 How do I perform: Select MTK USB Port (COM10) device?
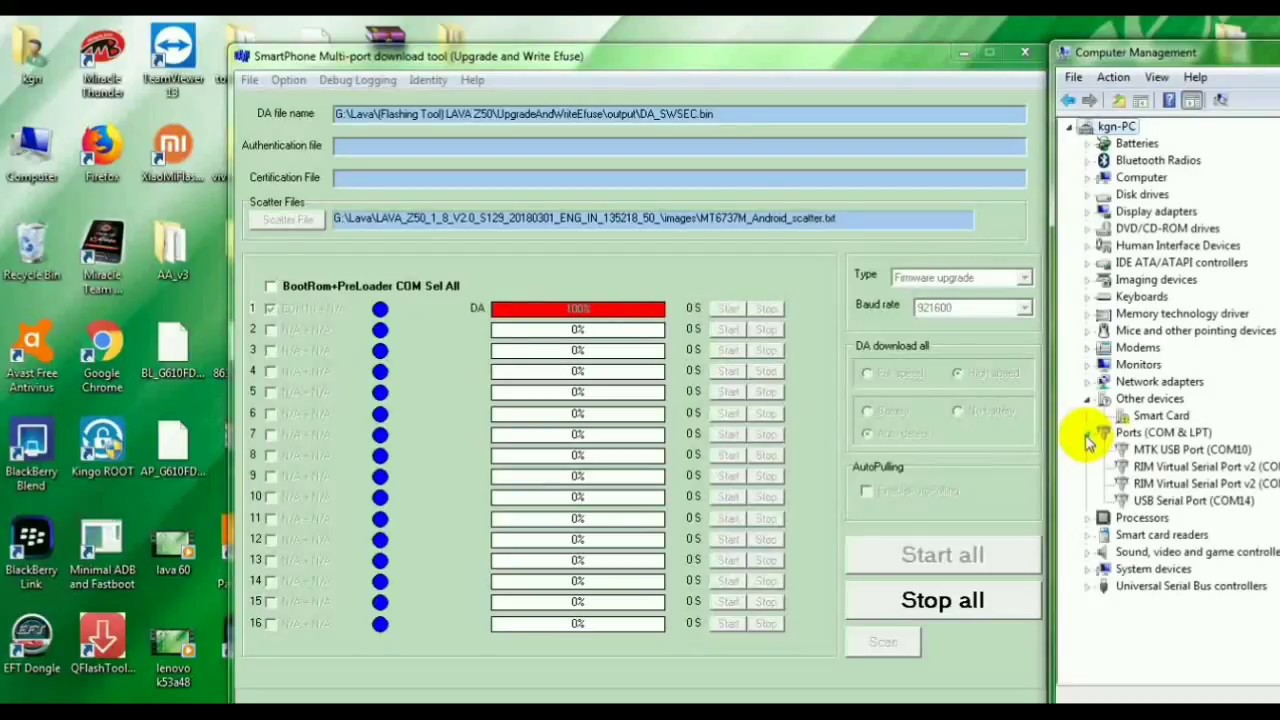tap(1192, 450)
